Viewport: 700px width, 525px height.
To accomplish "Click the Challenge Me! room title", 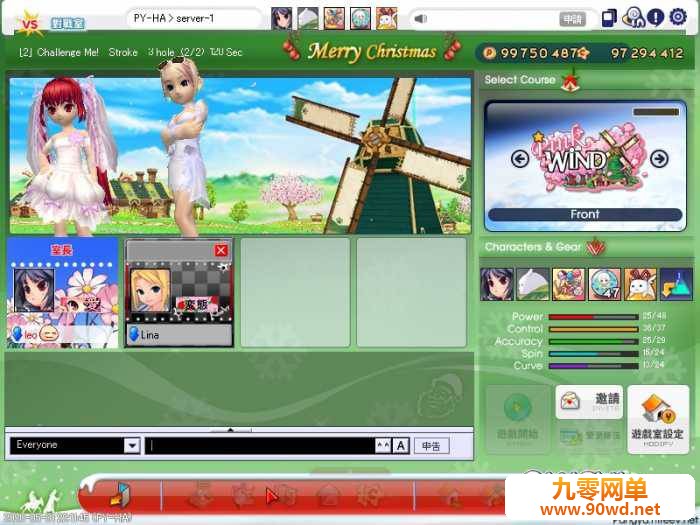I will click(x=68, y=52).
